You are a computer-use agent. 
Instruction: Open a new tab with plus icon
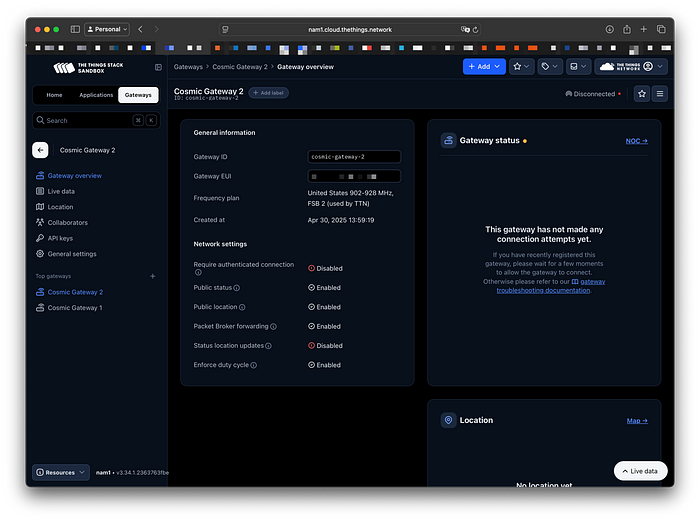point(643,29)
